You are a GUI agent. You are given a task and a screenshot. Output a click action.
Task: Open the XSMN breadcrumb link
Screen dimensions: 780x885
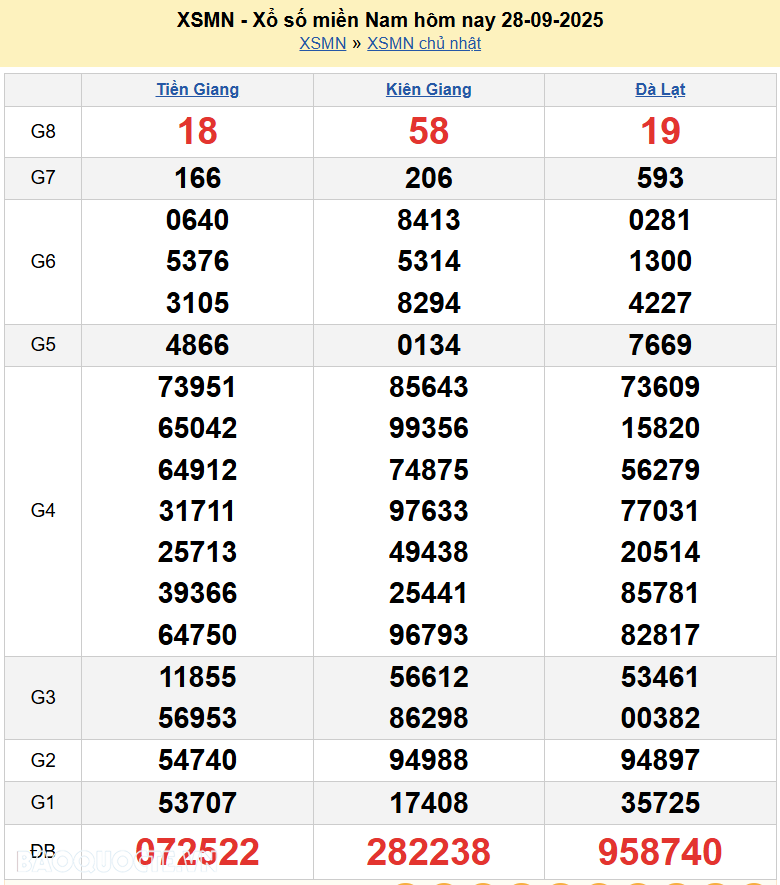coord(322,43)
